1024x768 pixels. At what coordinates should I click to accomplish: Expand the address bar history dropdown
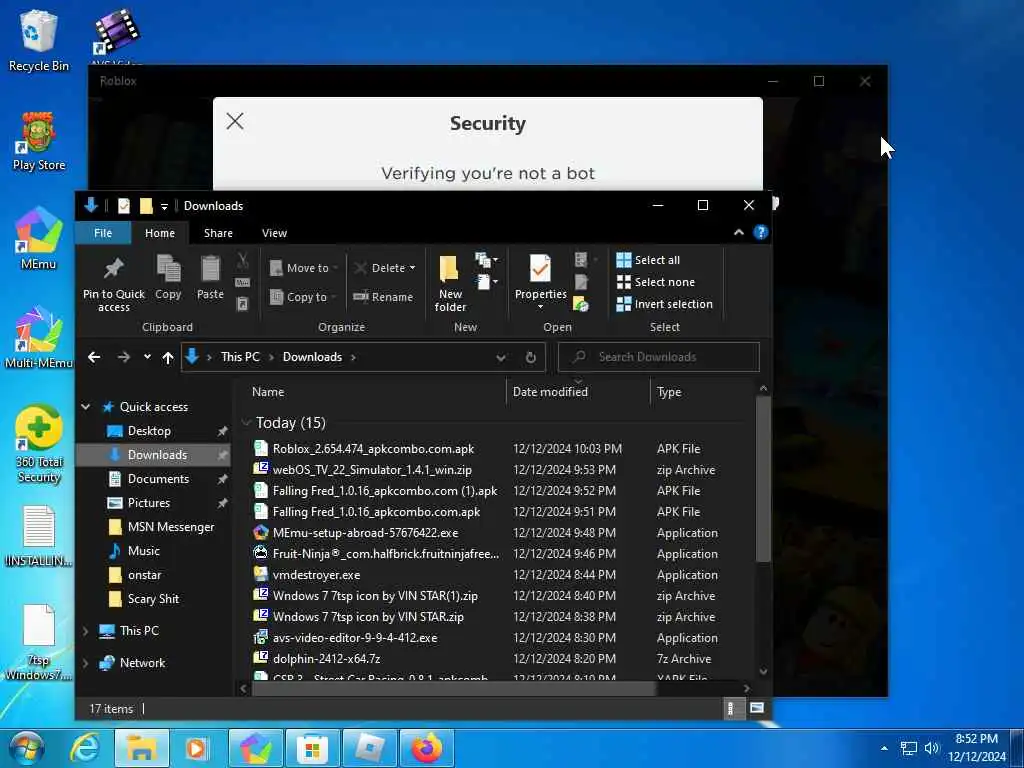coord(501,357)
